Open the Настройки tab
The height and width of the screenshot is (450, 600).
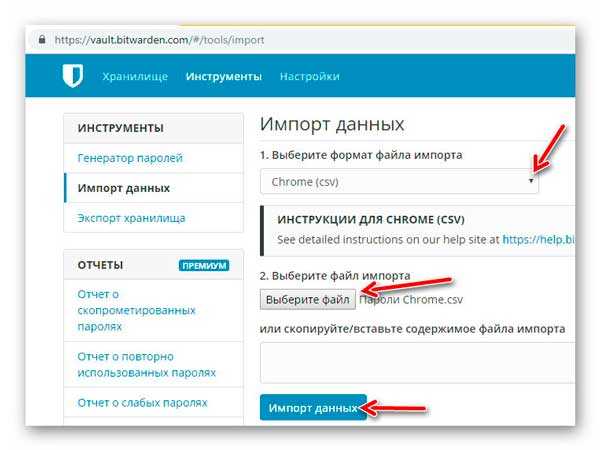310,77
